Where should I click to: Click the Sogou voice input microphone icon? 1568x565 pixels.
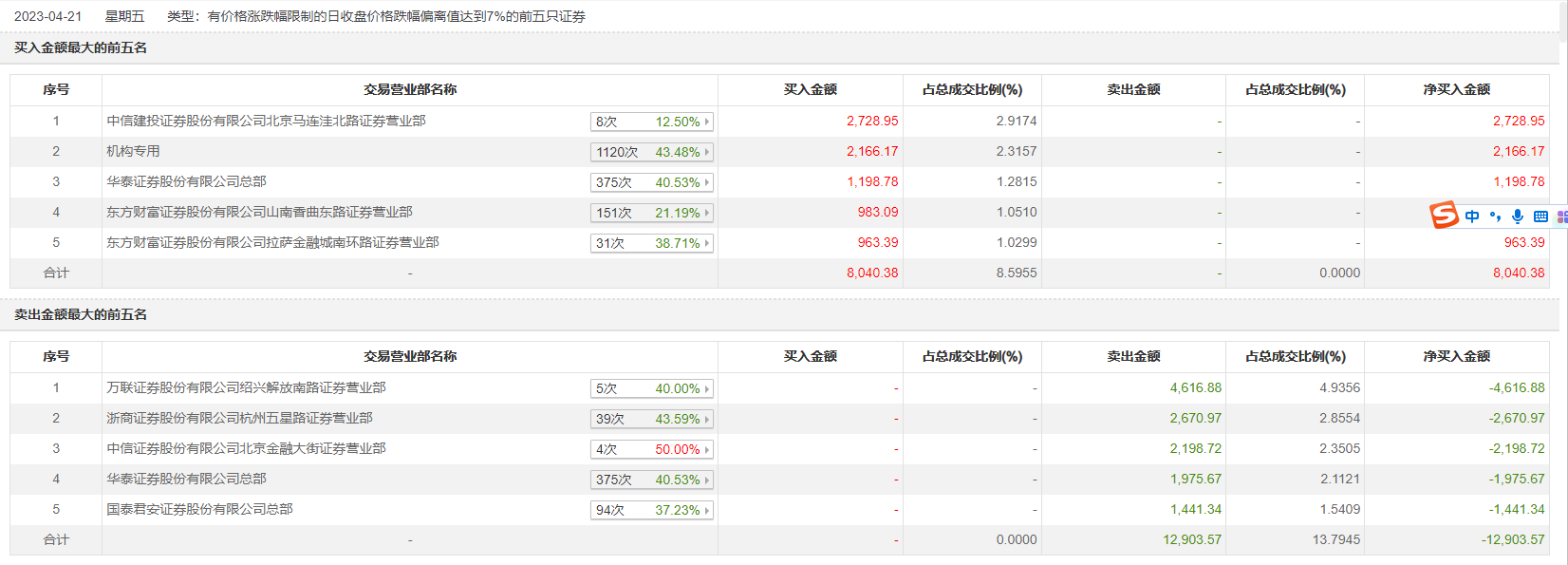click(x=1518, y=217)
